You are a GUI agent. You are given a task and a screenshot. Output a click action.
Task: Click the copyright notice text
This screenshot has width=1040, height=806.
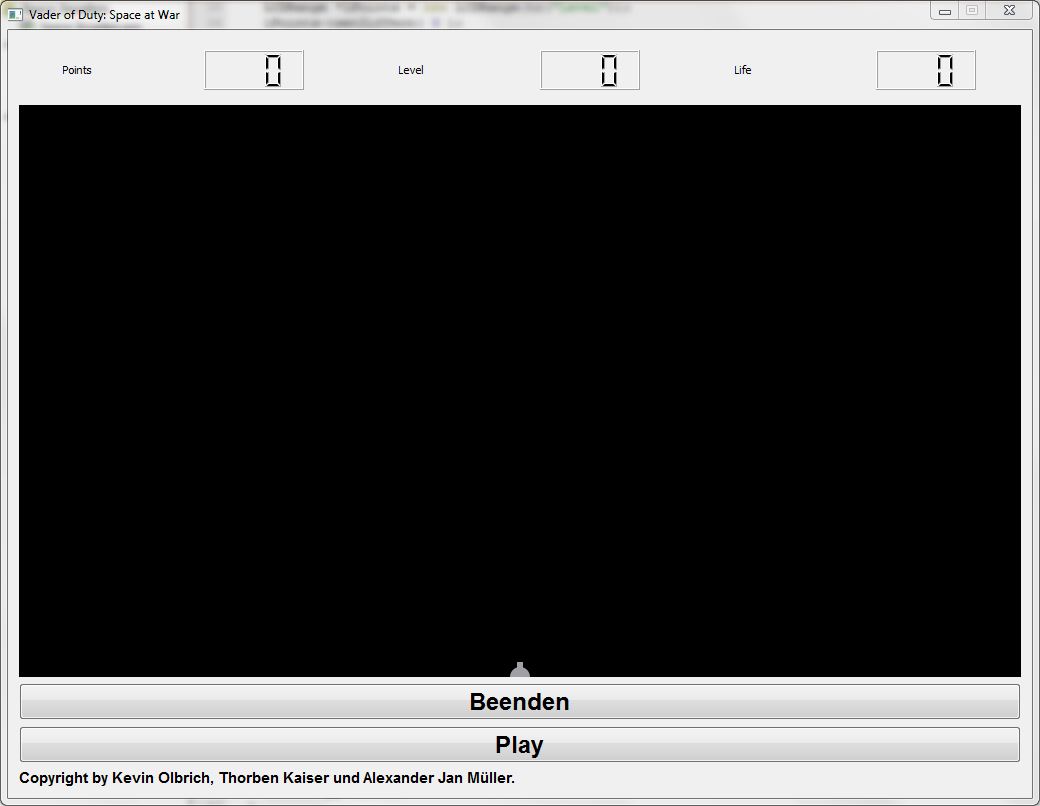[x=267, y=777]
